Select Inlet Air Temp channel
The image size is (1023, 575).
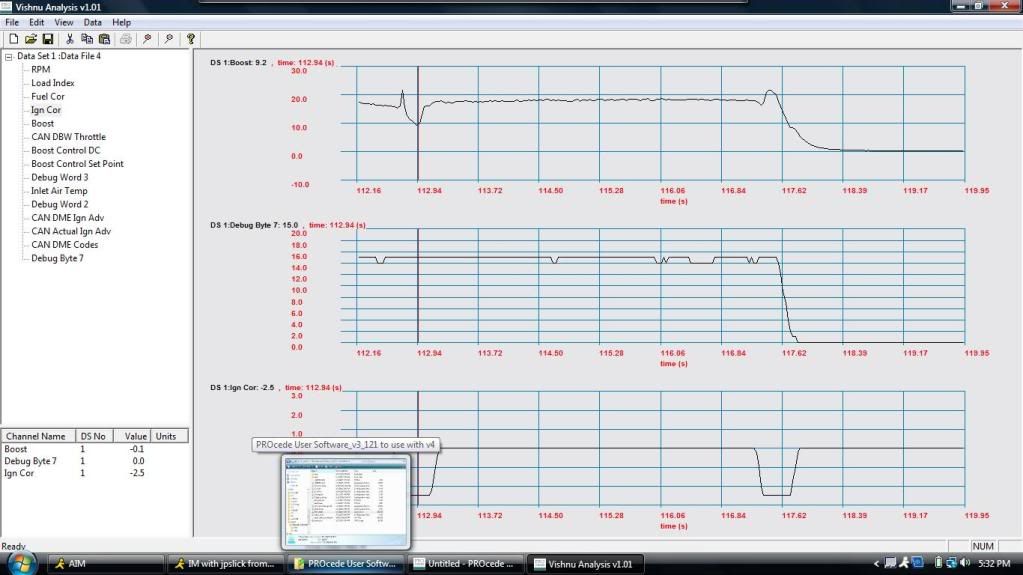pyautogui.click(x=60, y=191)
